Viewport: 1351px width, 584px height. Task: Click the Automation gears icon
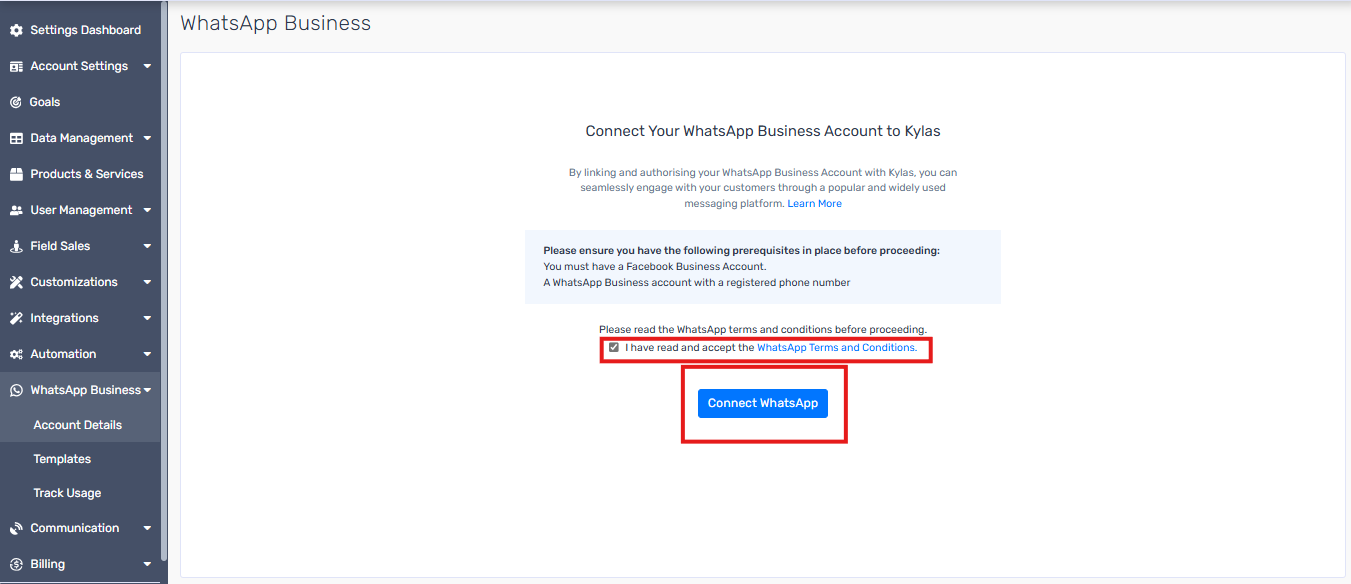[16, 354]
